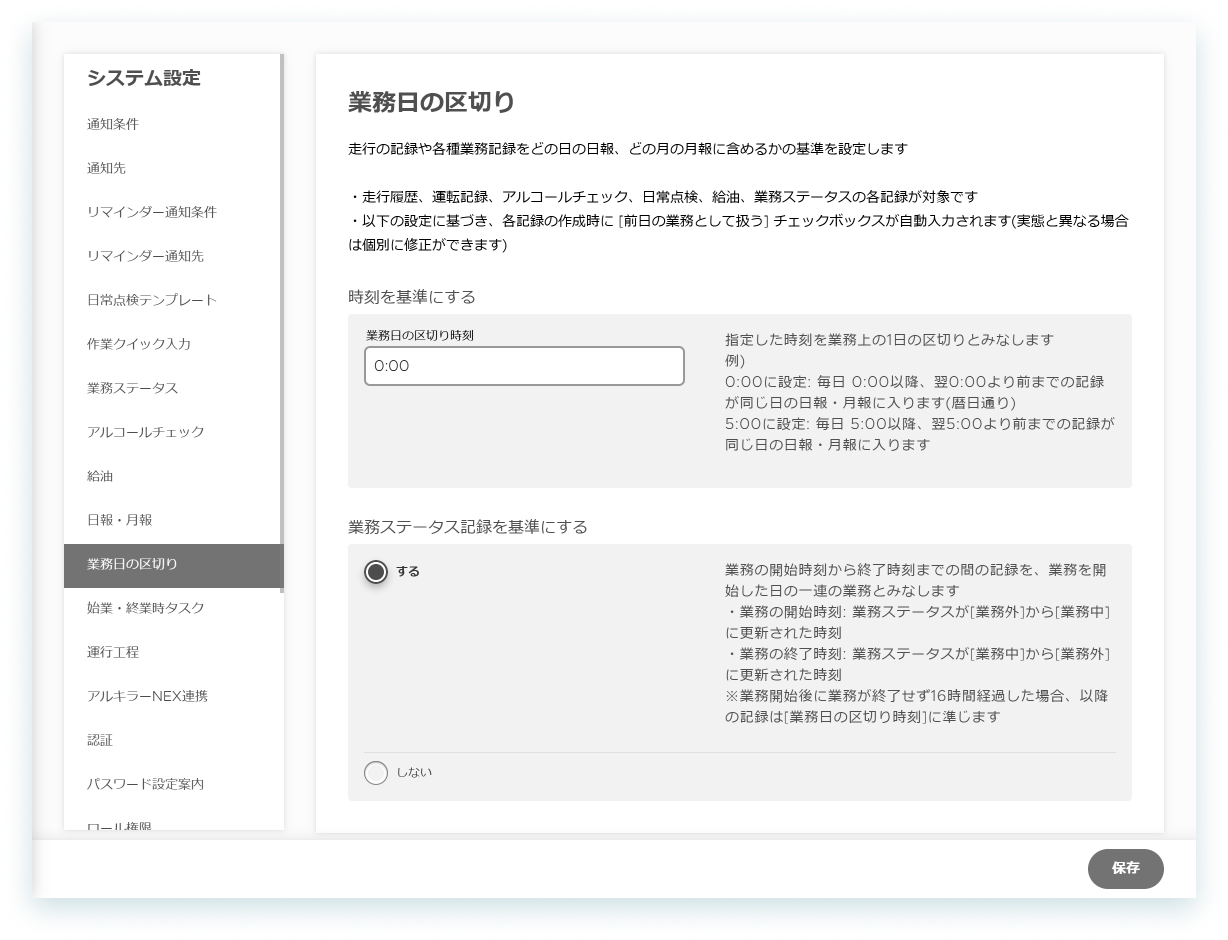Click the 業務日の区切り時刻 input field
The image size is (1228, 940).
524,366
